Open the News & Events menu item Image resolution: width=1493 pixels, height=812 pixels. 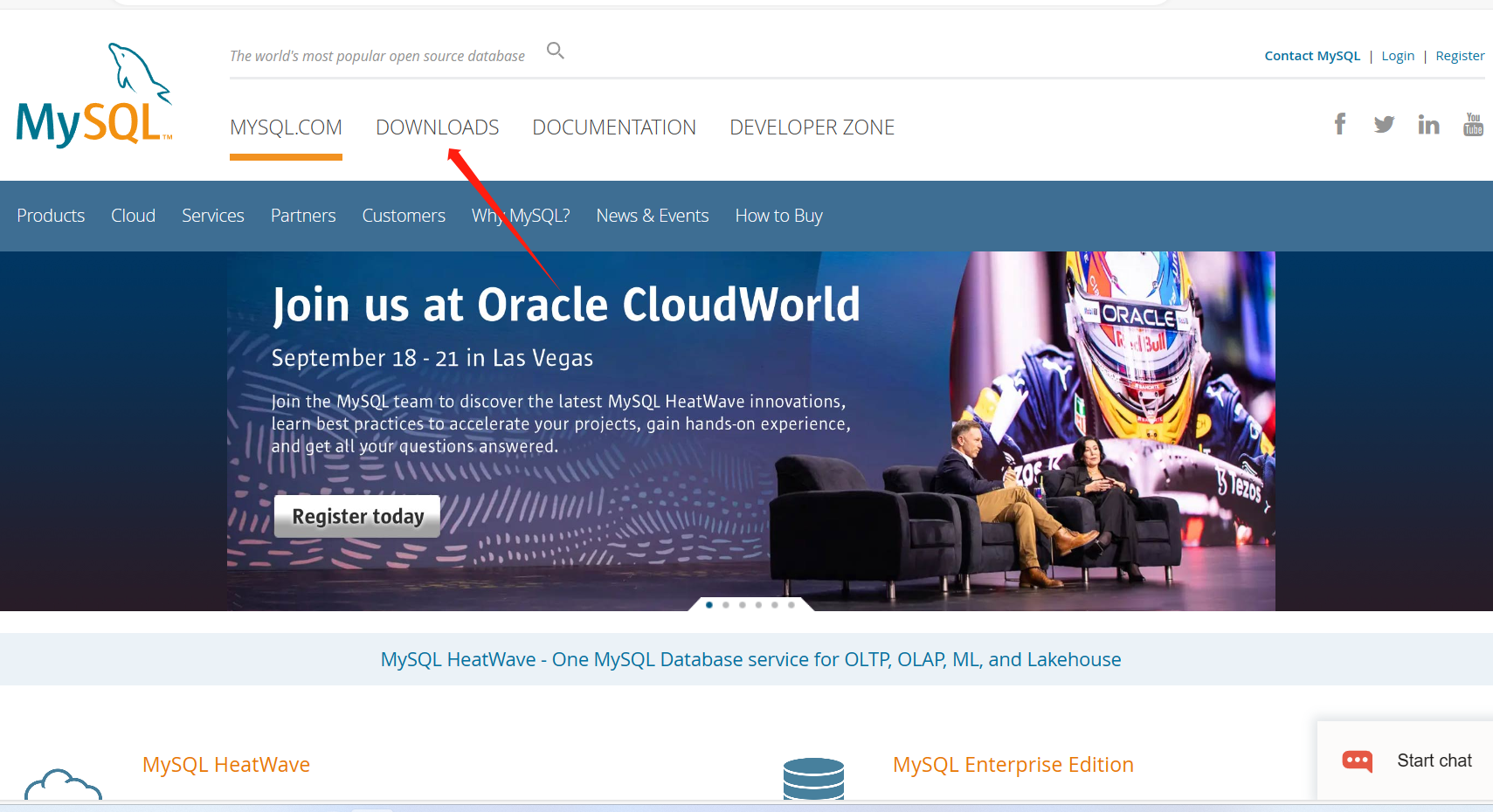click(x=653, y=216)
